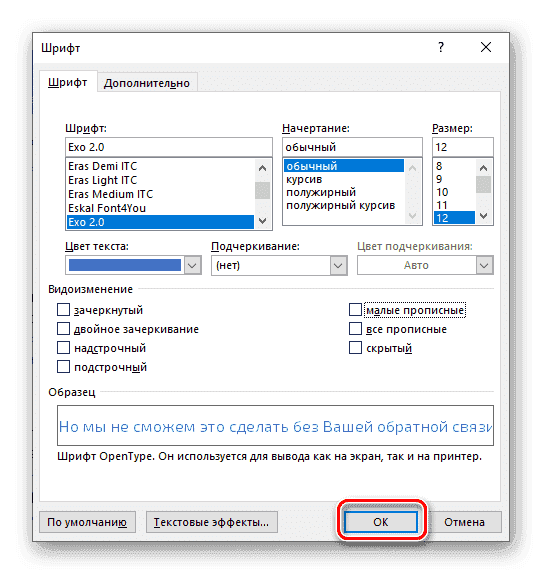Select обычный style in list
This screenshot has width=542, height=574.
[x=344, y=166]
